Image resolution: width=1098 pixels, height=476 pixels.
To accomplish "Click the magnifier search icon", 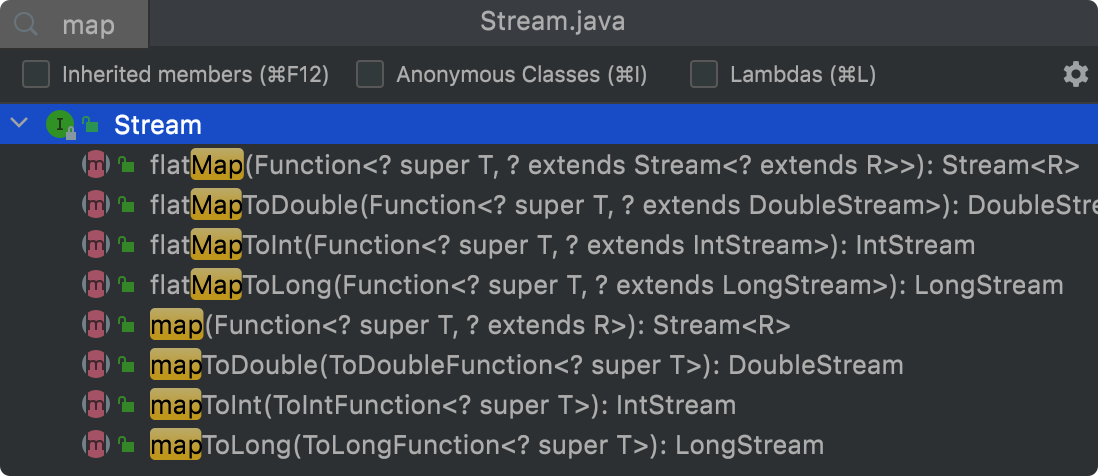I will (27, 24).
